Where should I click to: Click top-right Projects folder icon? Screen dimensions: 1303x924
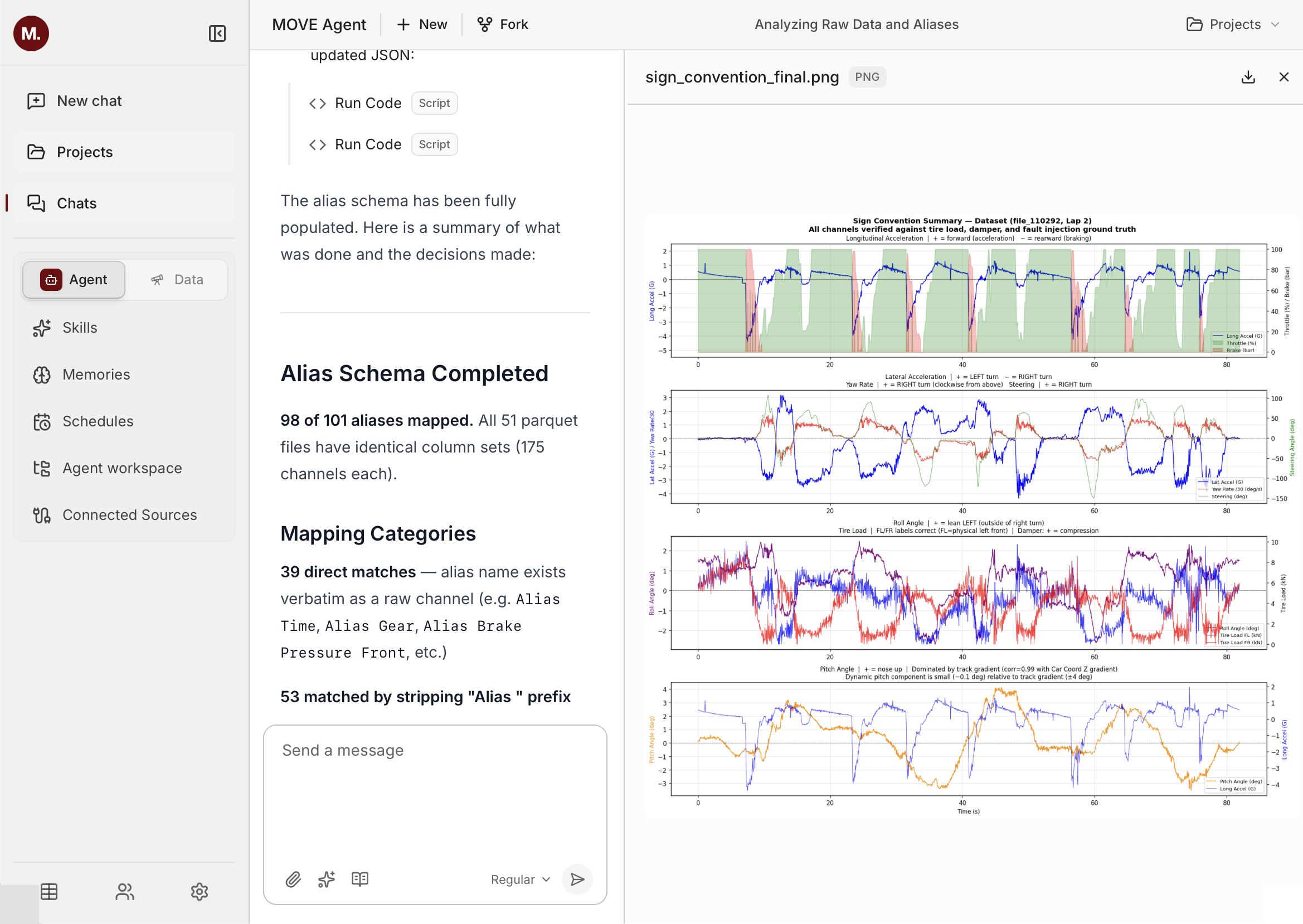(1194, 25)
